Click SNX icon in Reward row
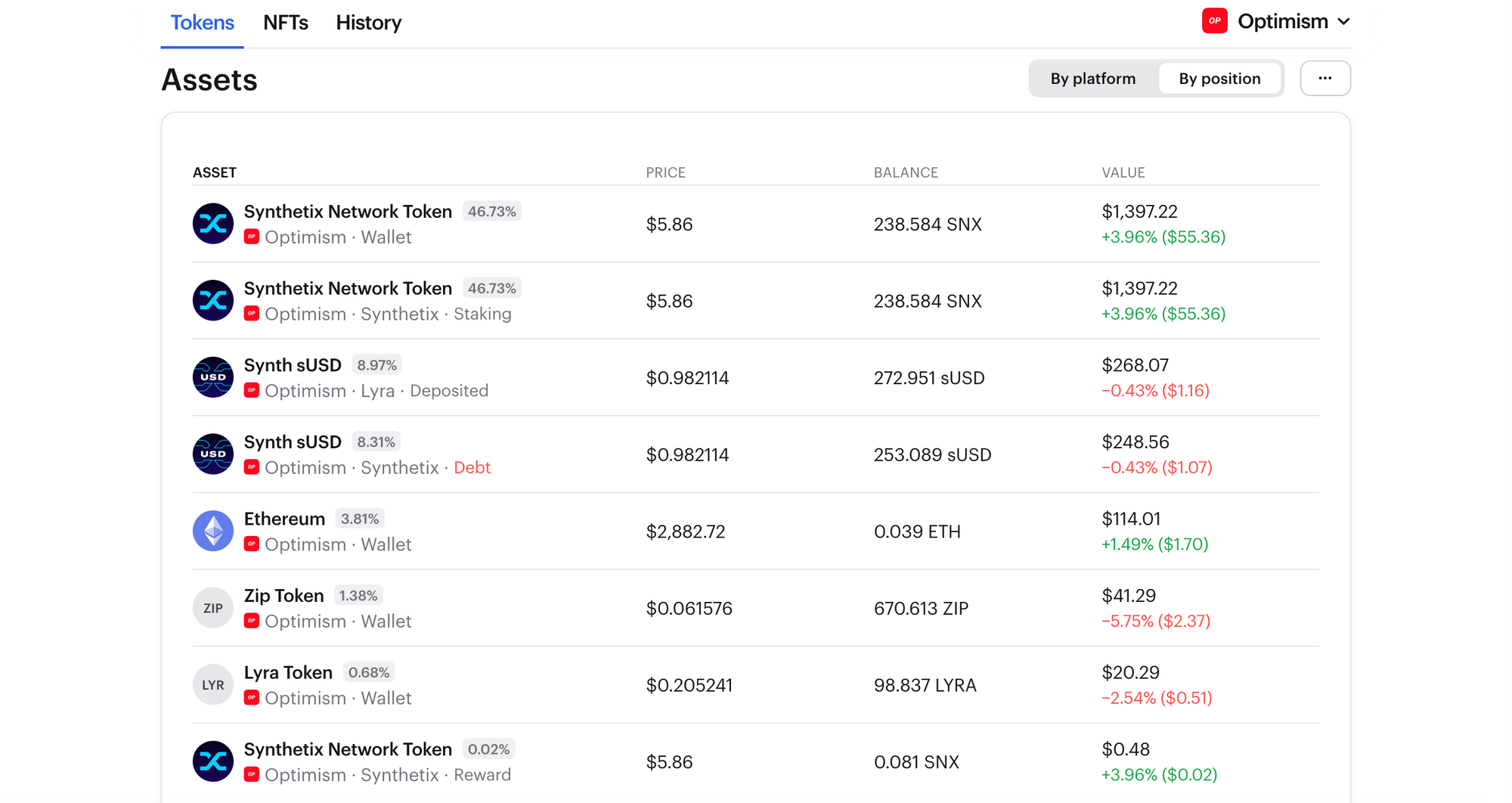1512x803 pixels. (213, 761)
